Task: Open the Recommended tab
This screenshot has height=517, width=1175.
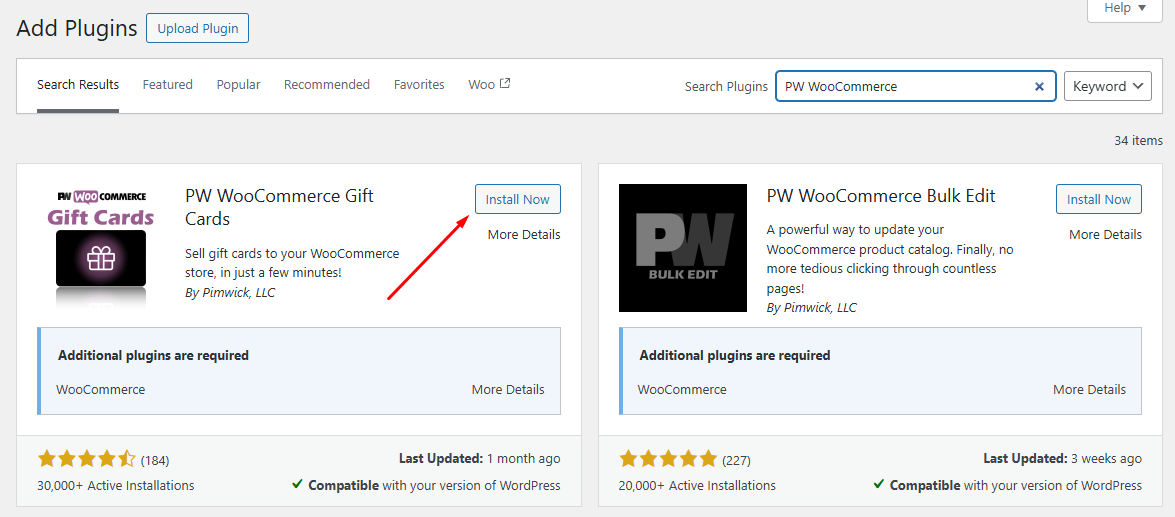Action: pyautogui.click(x=327, y=85)
